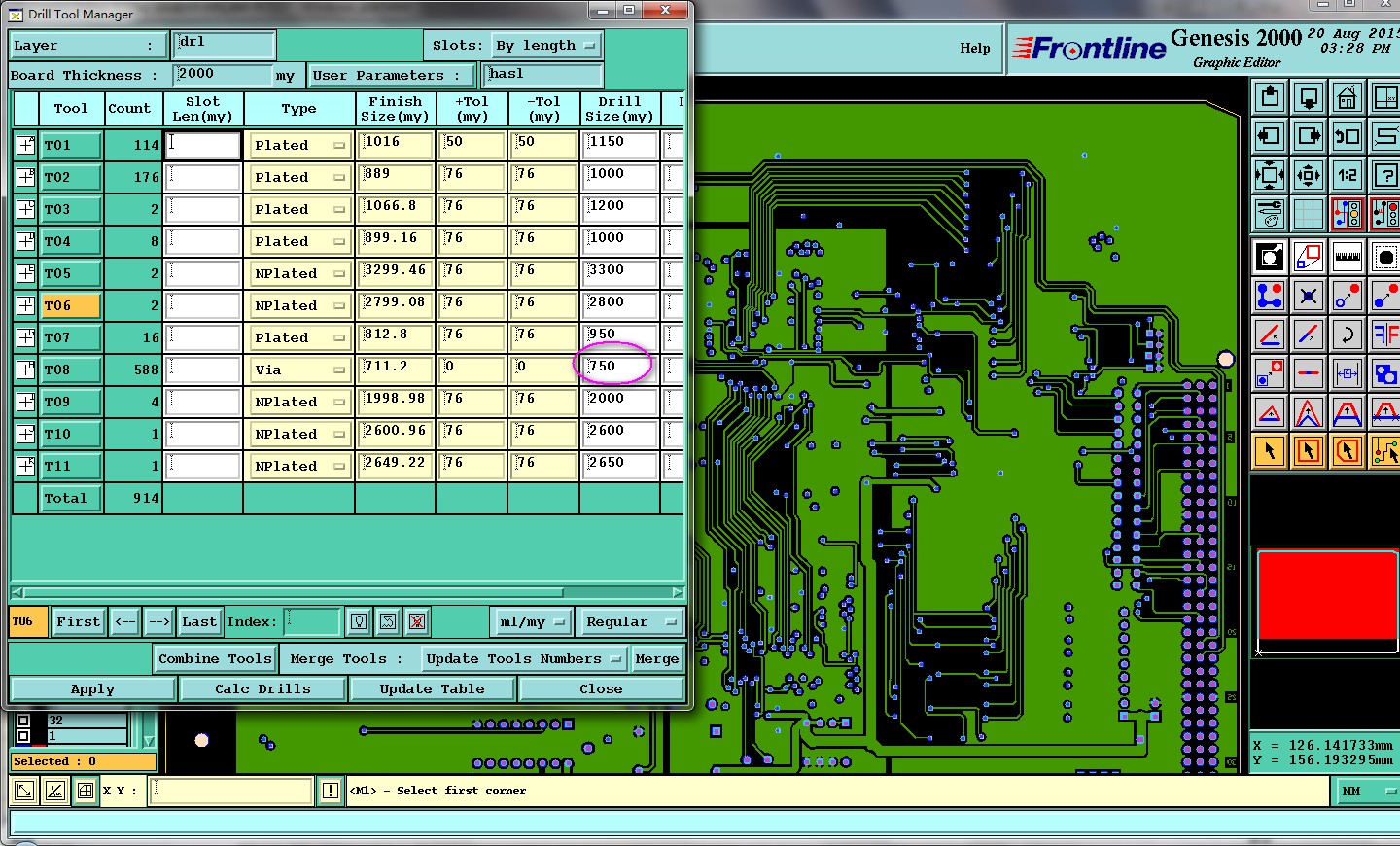Click the Apply button

[92, 688]
